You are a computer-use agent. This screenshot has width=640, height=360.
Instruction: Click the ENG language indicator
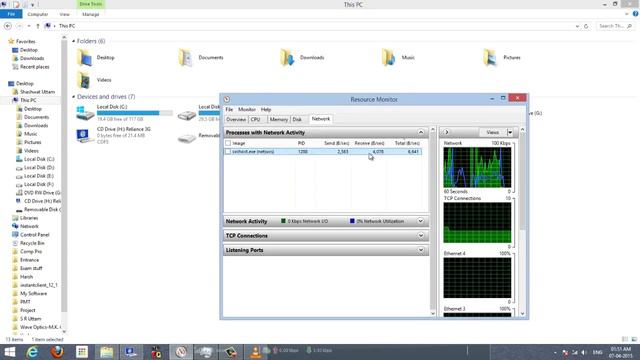597,352
